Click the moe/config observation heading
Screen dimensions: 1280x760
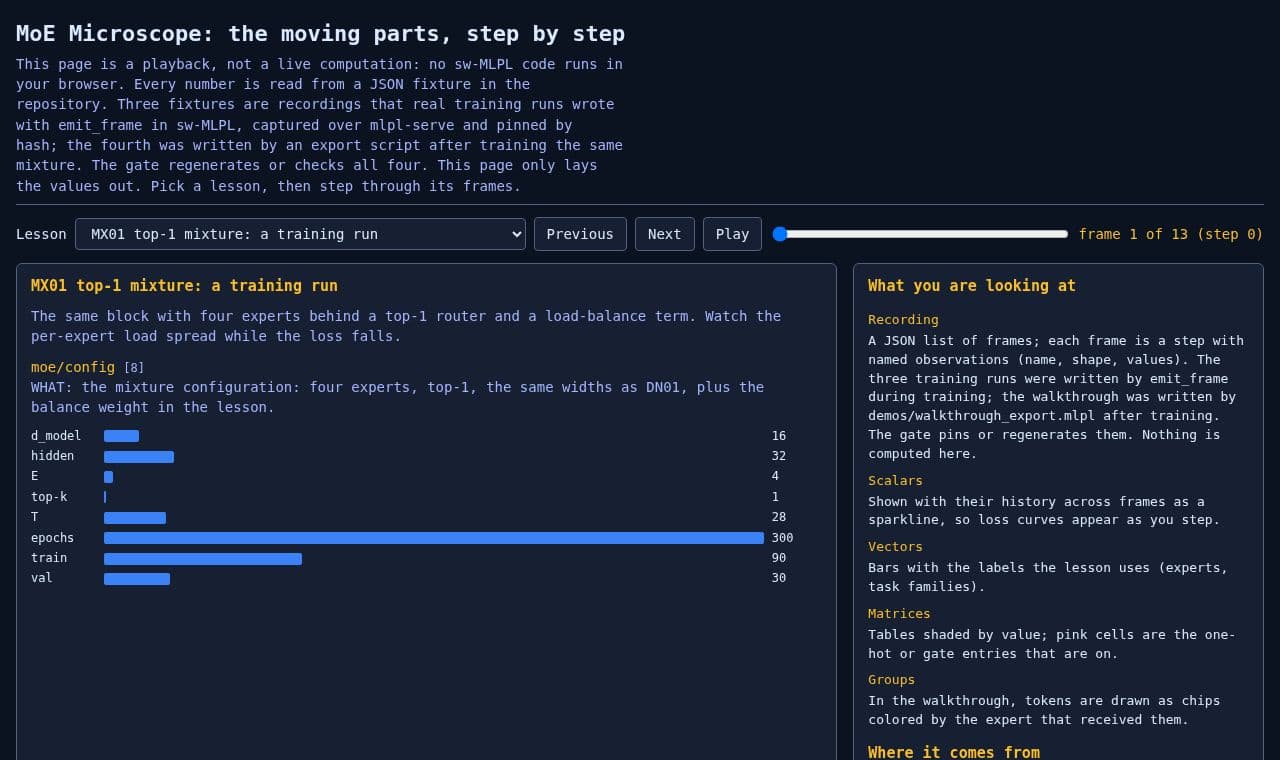[73, 367]
